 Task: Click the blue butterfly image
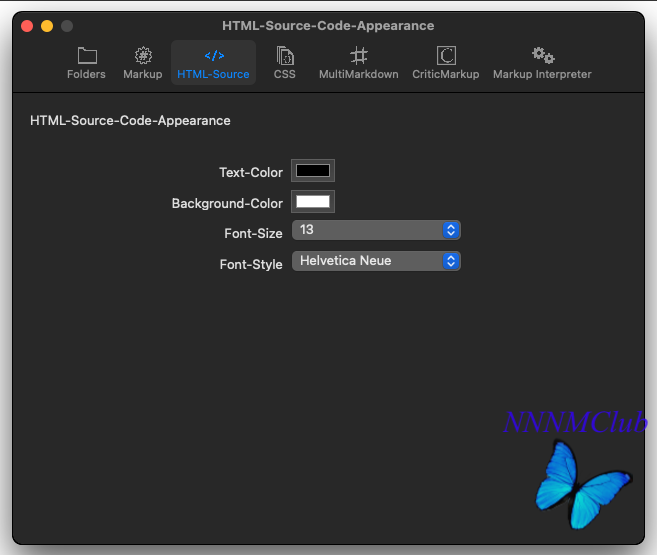[x=582, y=484]
